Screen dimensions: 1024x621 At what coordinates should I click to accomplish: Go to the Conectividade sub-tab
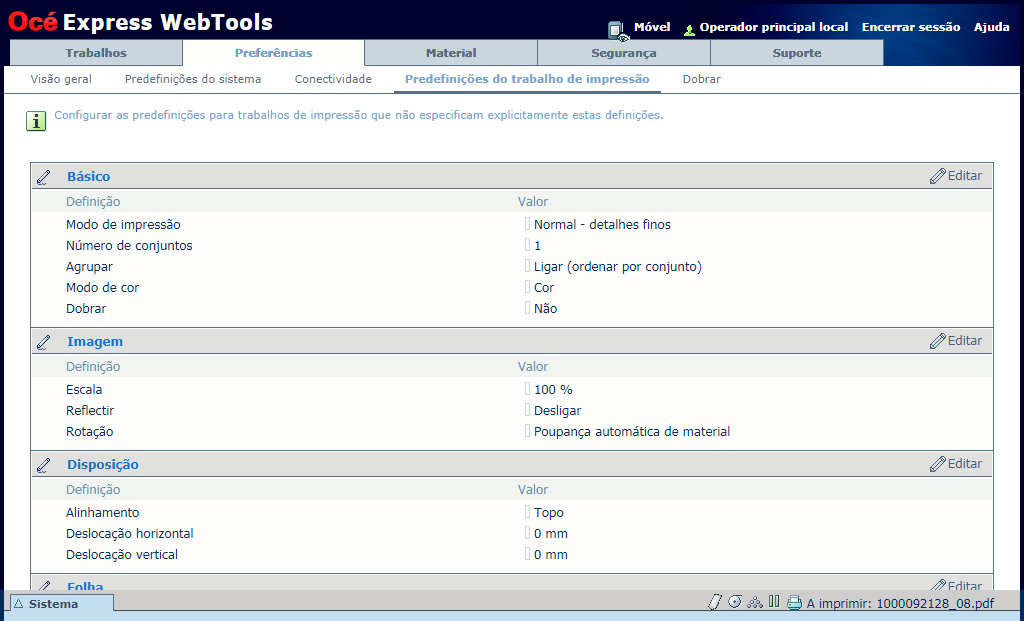coord(333,79)
